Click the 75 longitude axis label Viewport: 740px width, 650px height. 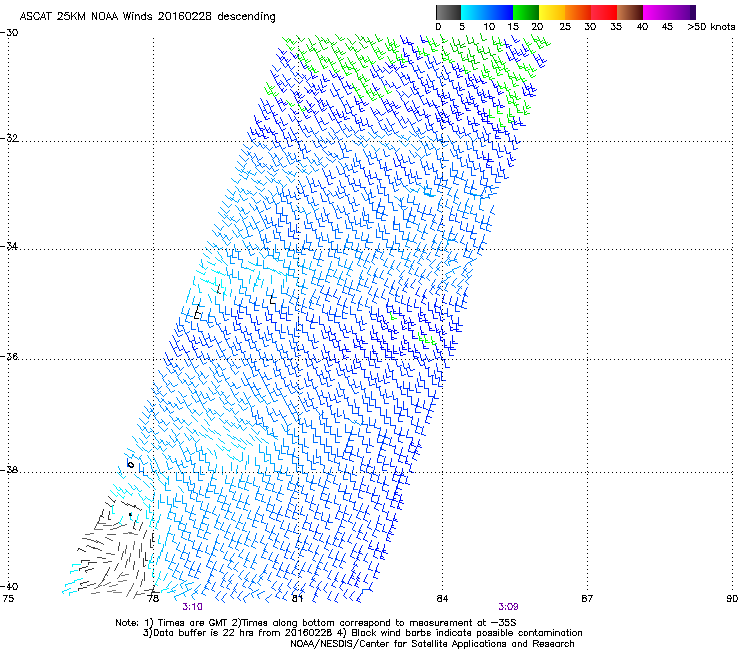(x=8, y=599)
